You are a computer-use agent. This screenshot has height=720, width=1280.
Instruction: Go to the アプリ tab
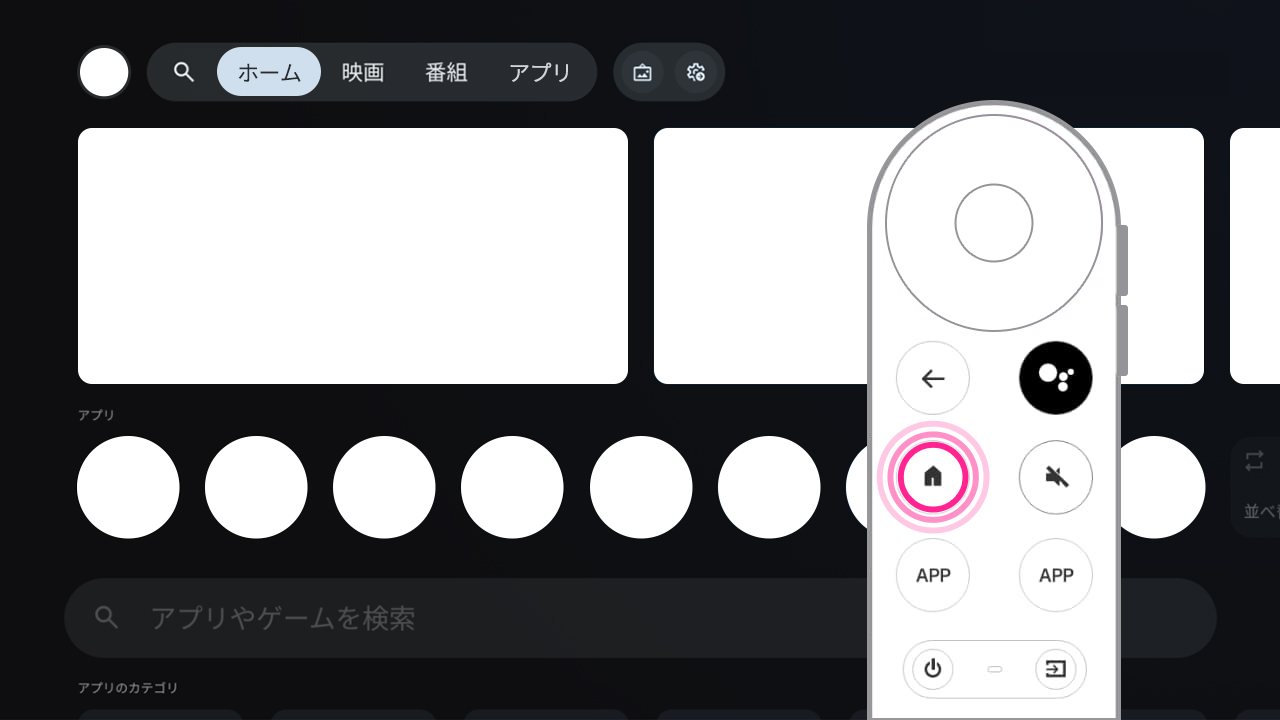pos(540,72)
